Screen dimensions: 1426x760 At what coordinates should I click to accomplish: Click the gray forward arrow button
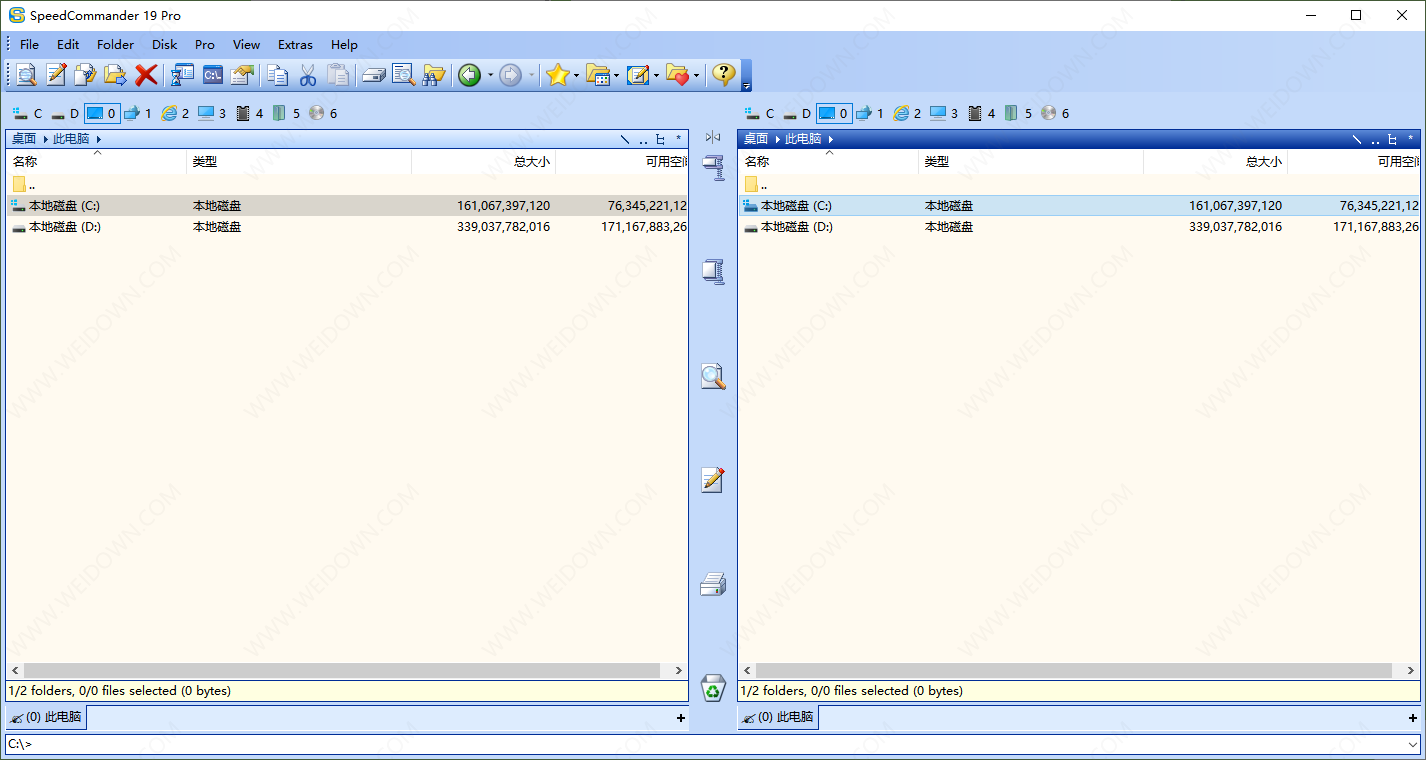[510, 75]
